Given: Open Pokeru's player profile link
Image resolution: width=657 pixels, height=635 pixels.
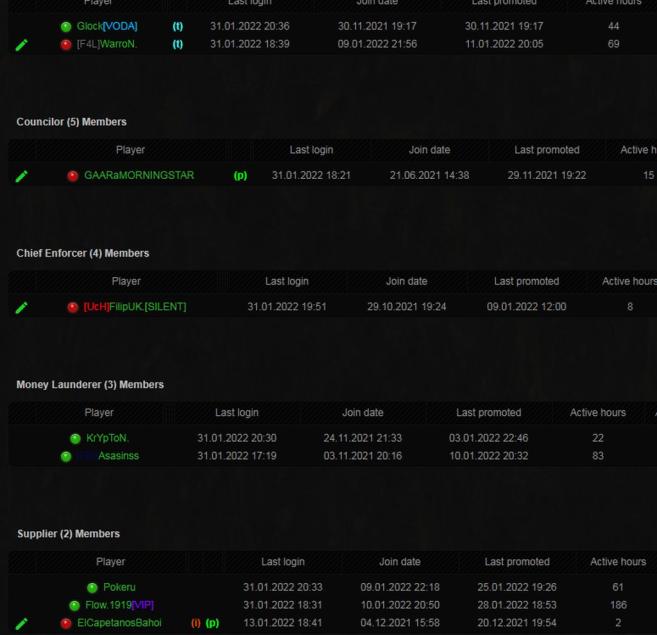Looking at the screenshot, I should click(119, 588).
